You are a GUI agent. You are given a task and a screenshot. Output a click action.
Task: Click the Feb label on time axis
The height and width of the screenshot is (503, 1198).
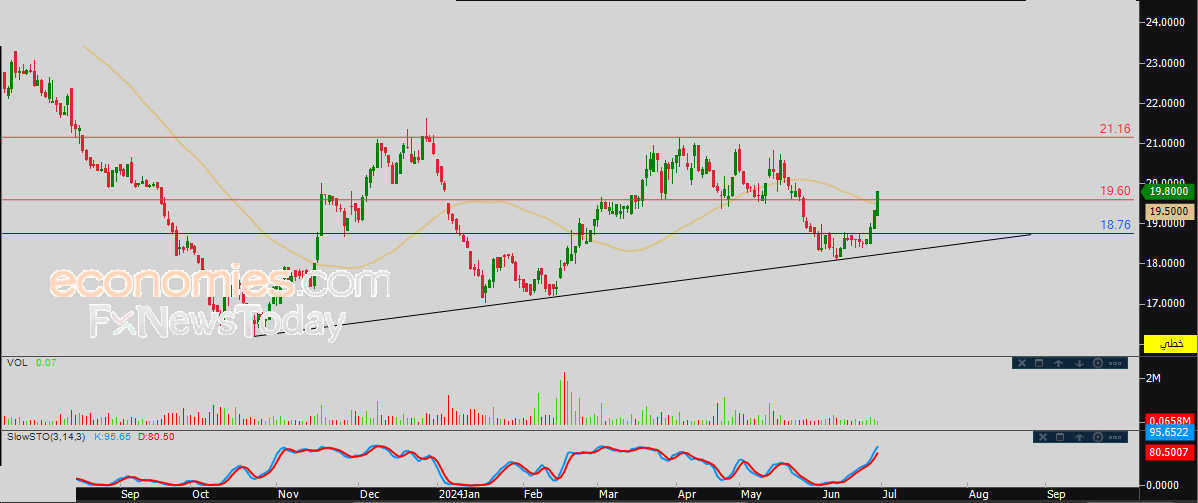532,495
